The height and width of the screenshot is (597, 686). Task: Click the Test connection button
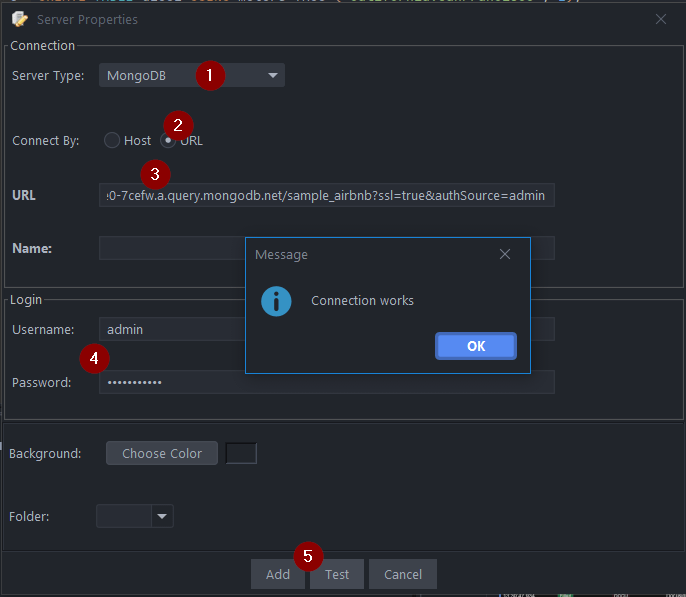tap(337, 574)
